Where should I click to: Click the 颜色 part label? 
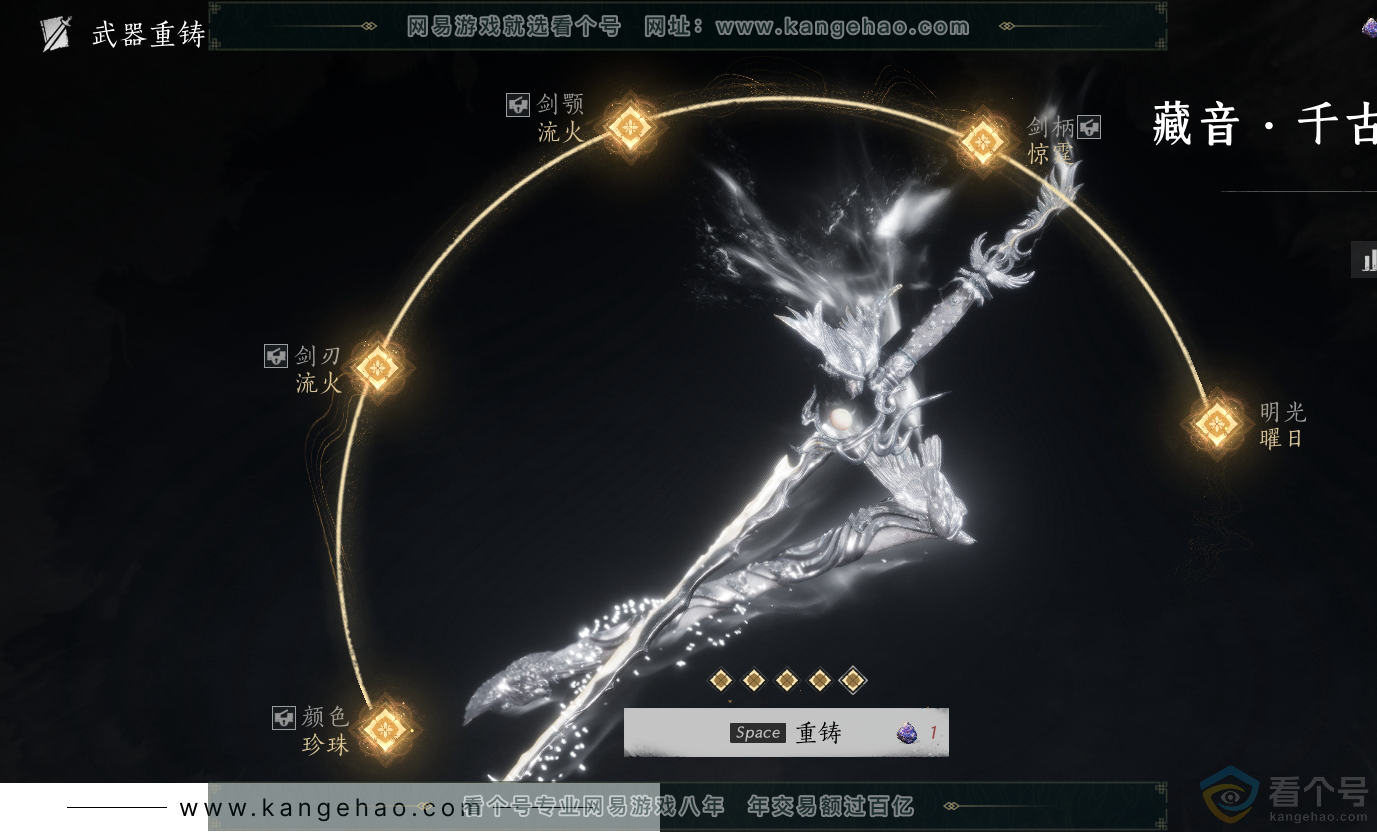click(326, 717)
